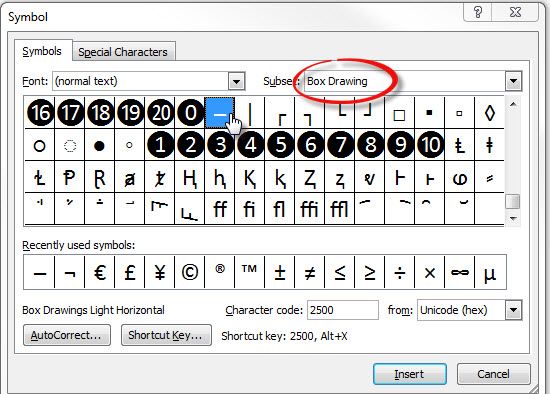550x394 pixels.
Task: Click the help question mark button
Action: (478, 12)
